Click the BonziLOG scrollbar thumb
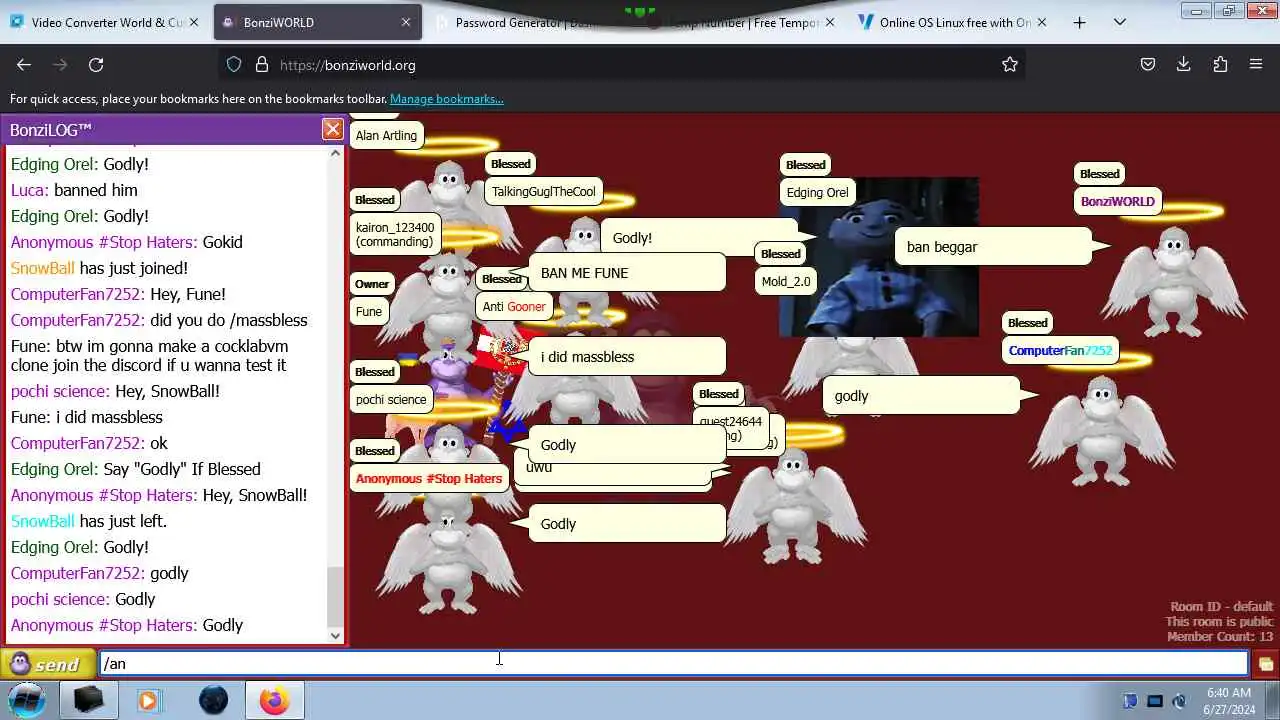 pyautogui.click(x=335, y=595)
